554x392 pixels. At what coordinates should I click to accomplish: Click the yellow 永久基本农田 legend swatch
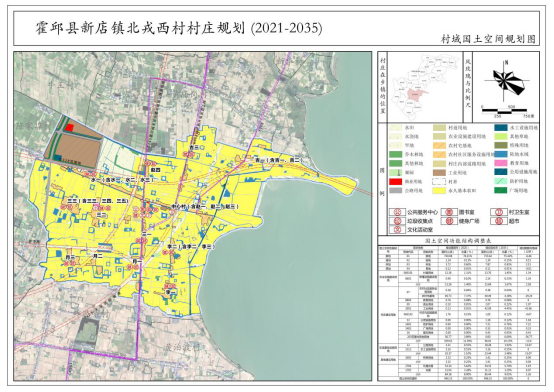pyautogui.click(x=440, y=191)
